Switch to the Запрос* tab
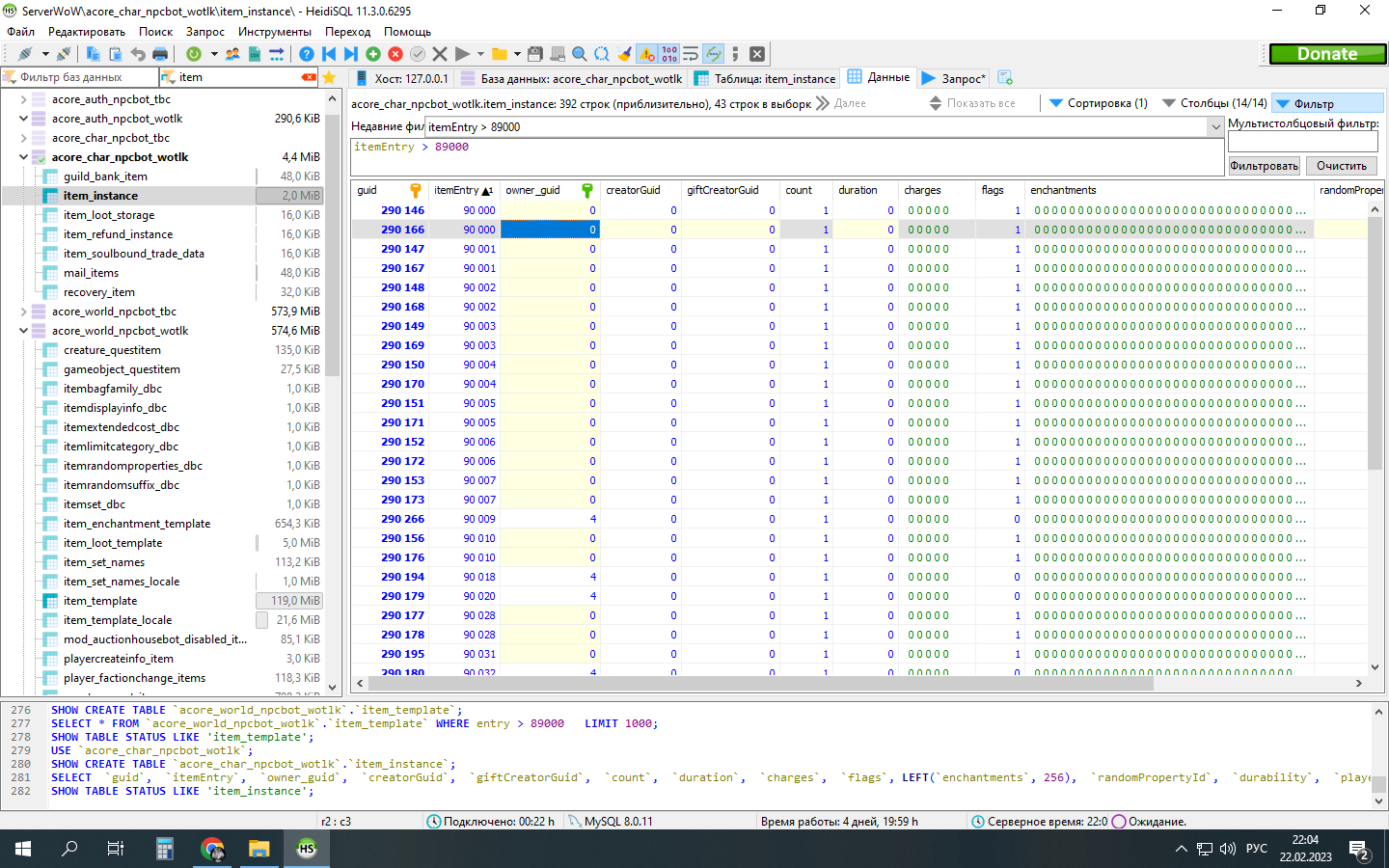This screenshot has width=1389, height=868. [x=954, y=78]
